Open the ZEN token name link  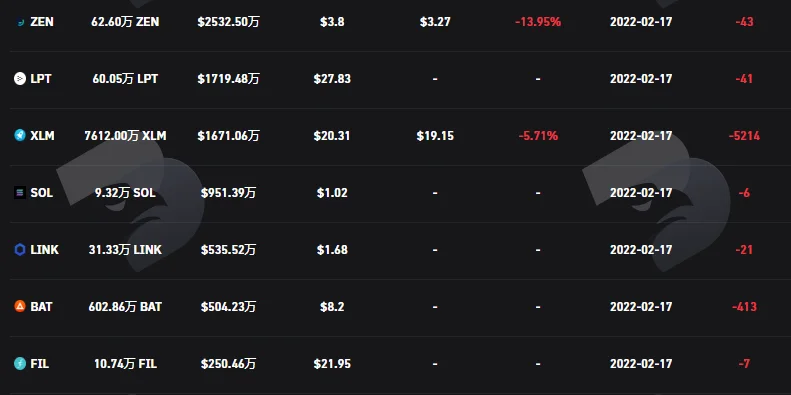(x=42, y=22)
